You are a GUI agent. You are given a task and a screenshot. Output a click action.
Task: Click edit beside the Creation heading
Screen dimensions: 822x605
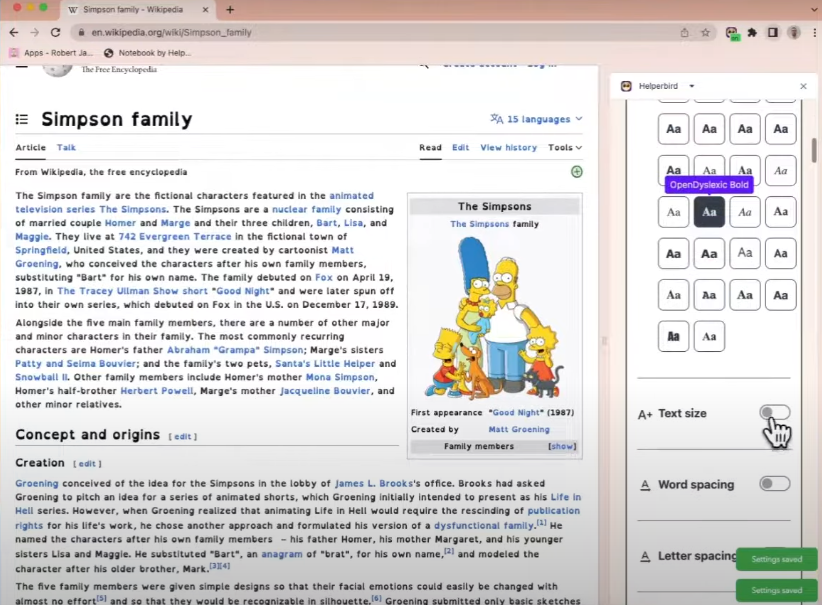tap(87, 463)
